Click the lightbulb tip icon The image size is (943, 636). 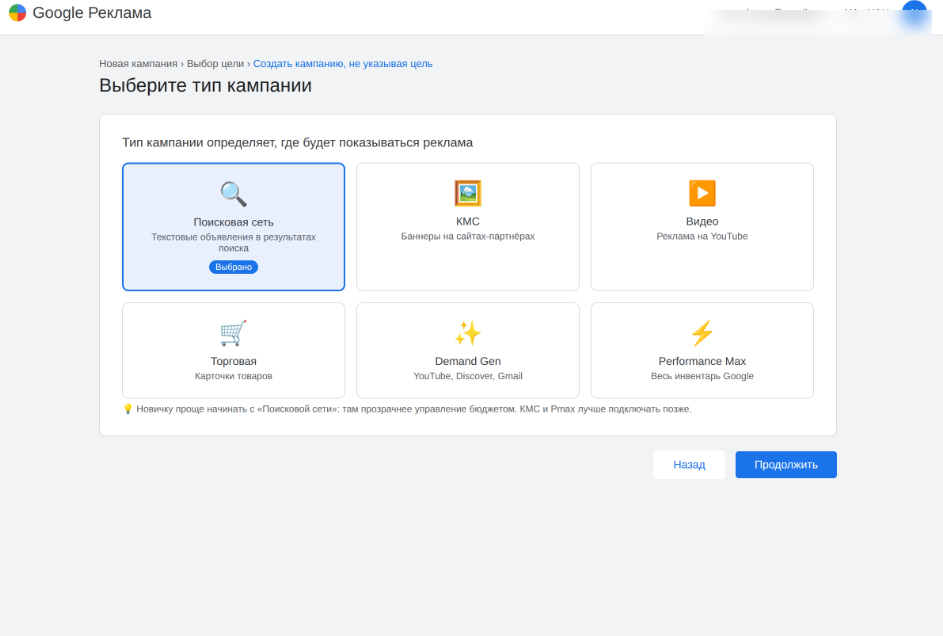click(x=127, y=409)
